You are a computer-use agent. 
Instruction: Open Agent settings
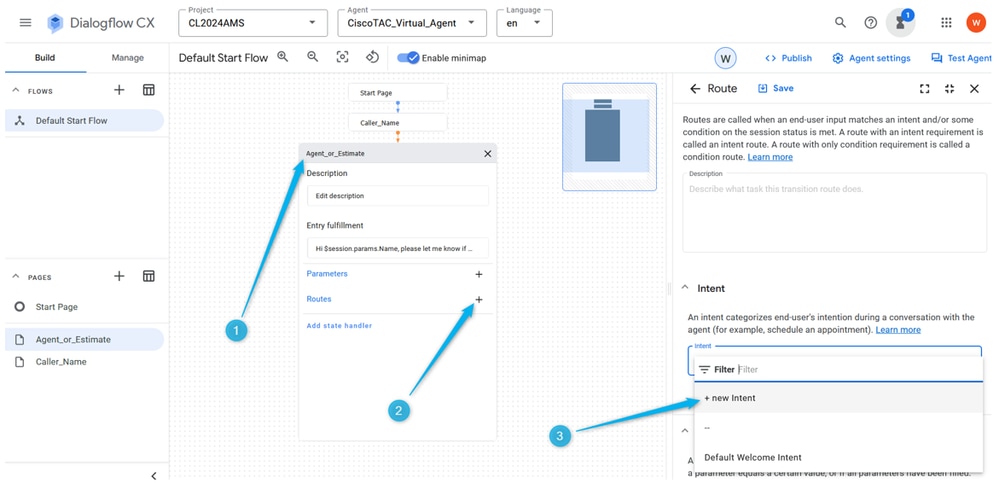click(x=871, y=58)
